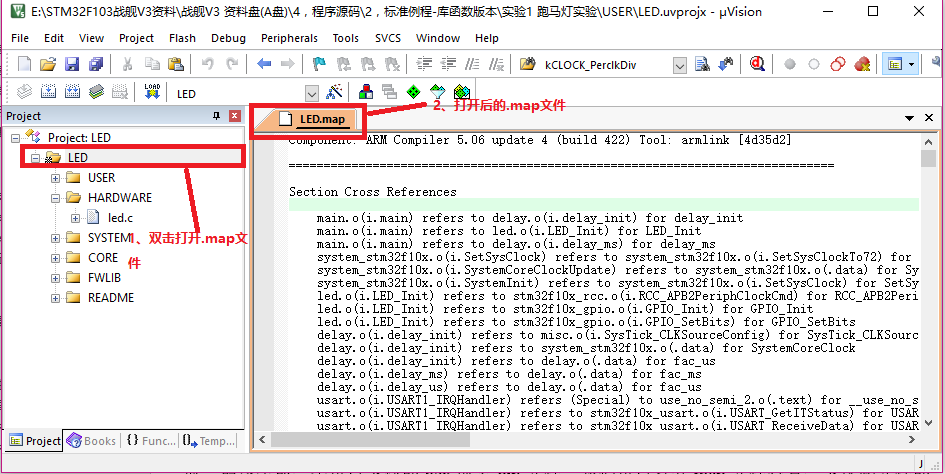Click the Build target icon
The height and width of the screenshot is (474, 945).
(48, 92)
